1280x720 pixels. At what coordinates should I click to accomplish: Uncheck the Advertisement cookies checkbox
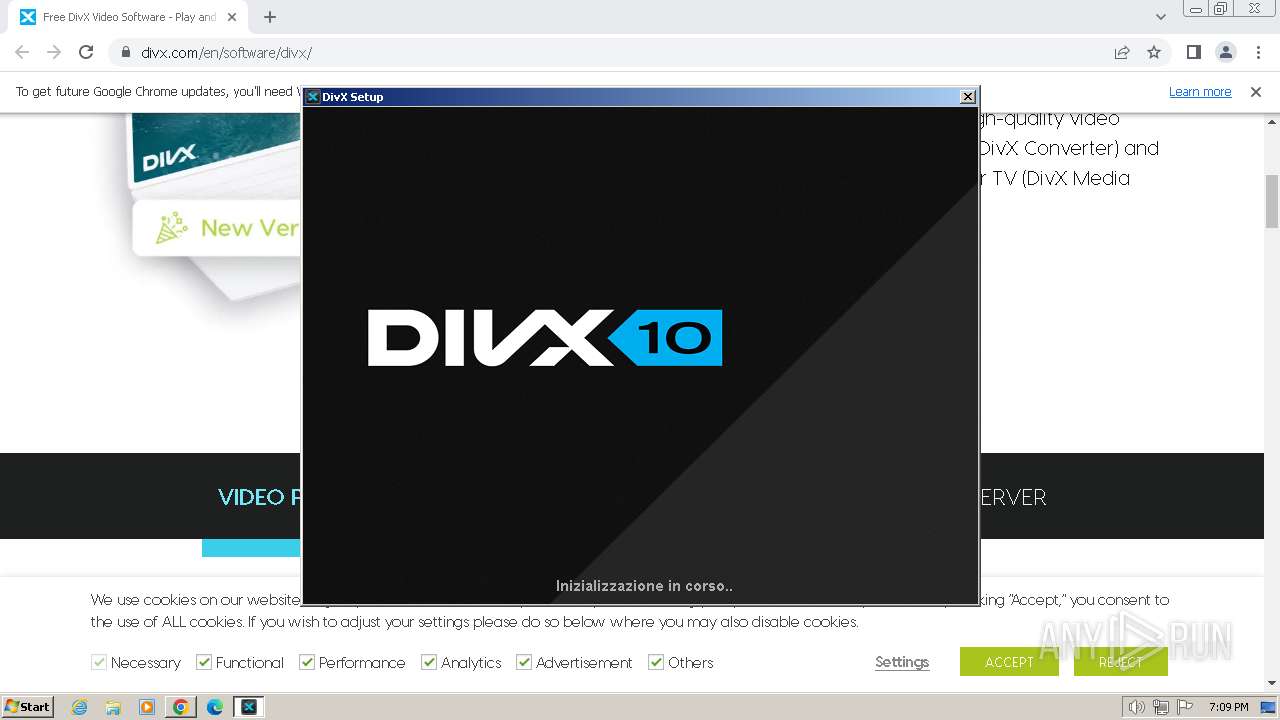[524, 662]
